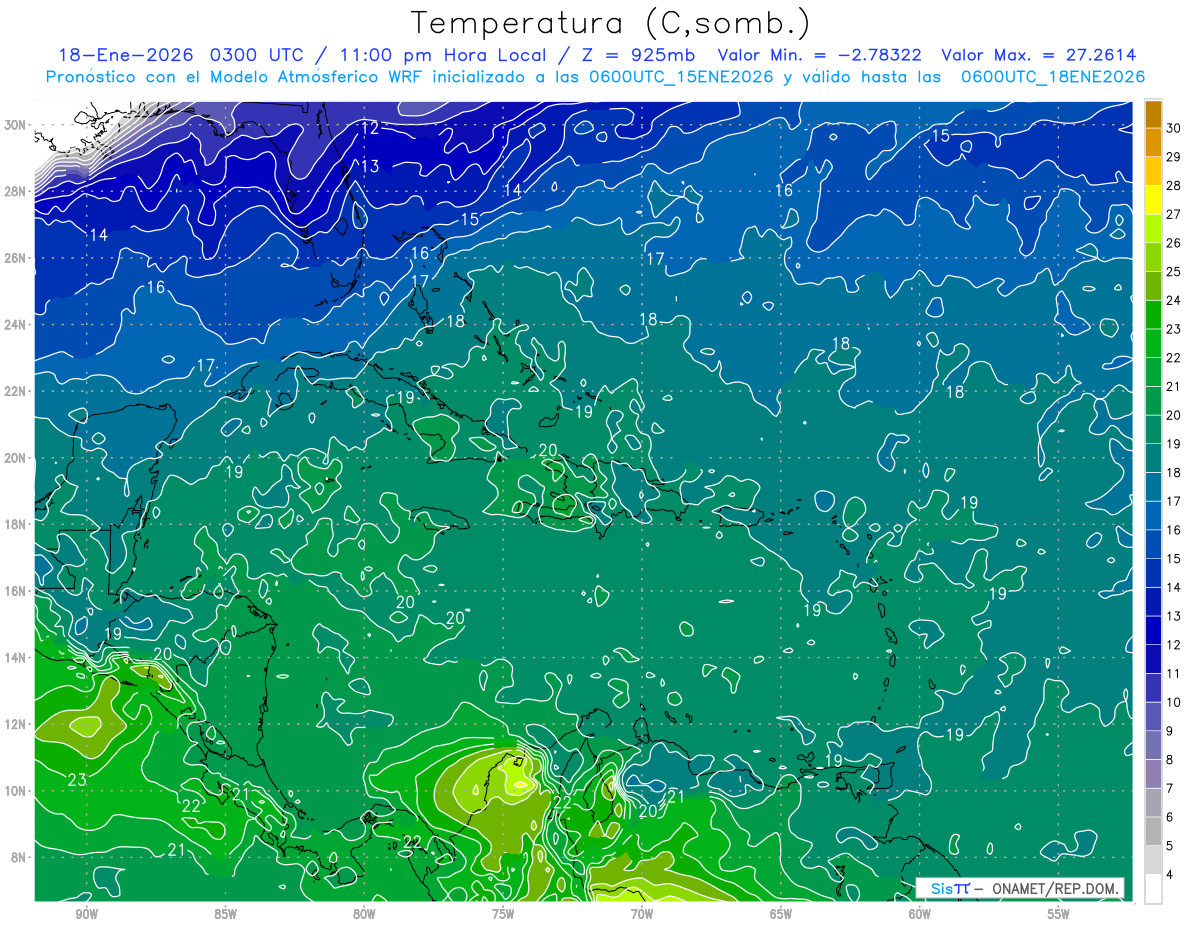This screenshot has height=927, width=1200.
Task: Pick the bright green swatch between legend 22 and 23
Action: 1153,344
